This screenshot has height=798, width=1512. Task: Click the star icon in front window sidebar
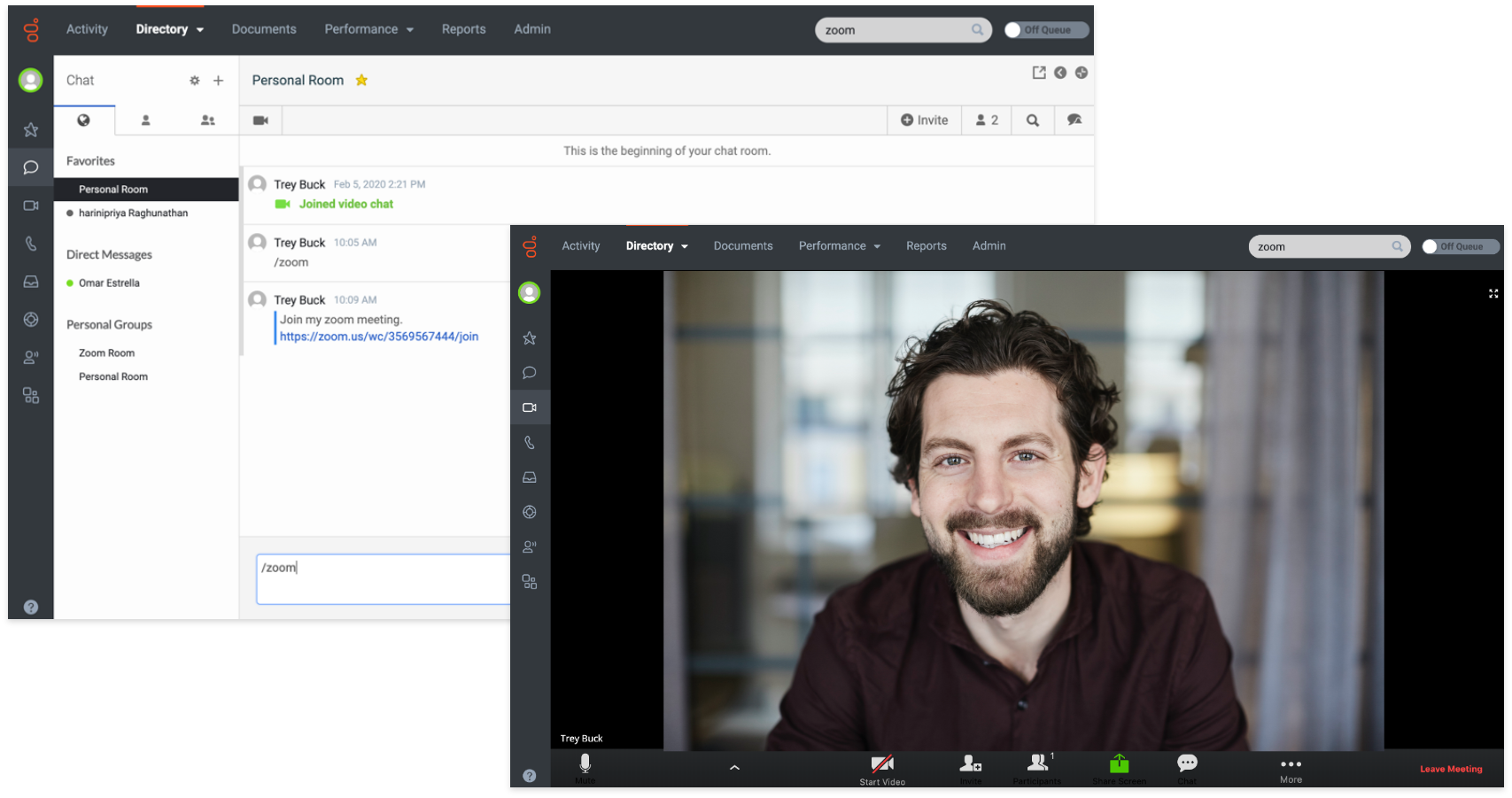[530, 338]
